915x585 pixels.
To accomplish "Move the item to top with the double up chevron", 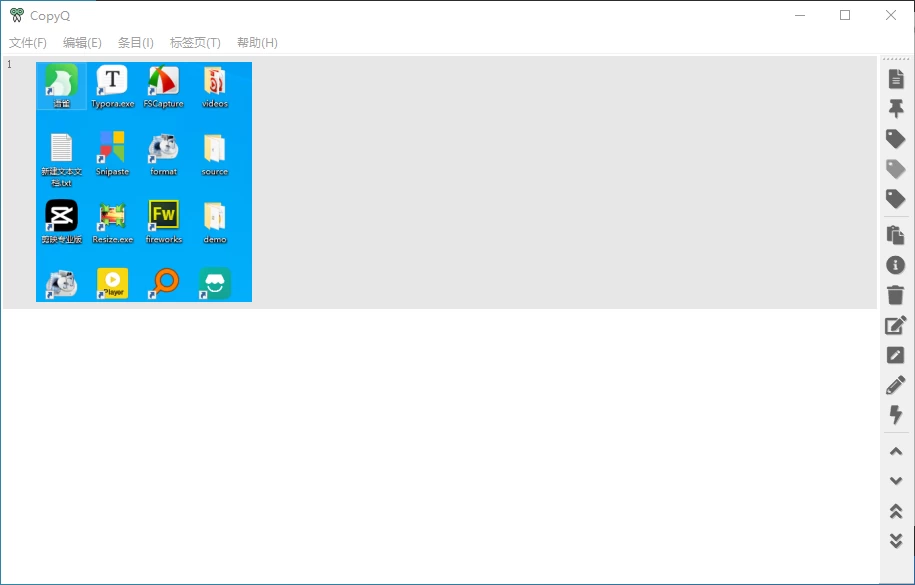I will (896, 511).
